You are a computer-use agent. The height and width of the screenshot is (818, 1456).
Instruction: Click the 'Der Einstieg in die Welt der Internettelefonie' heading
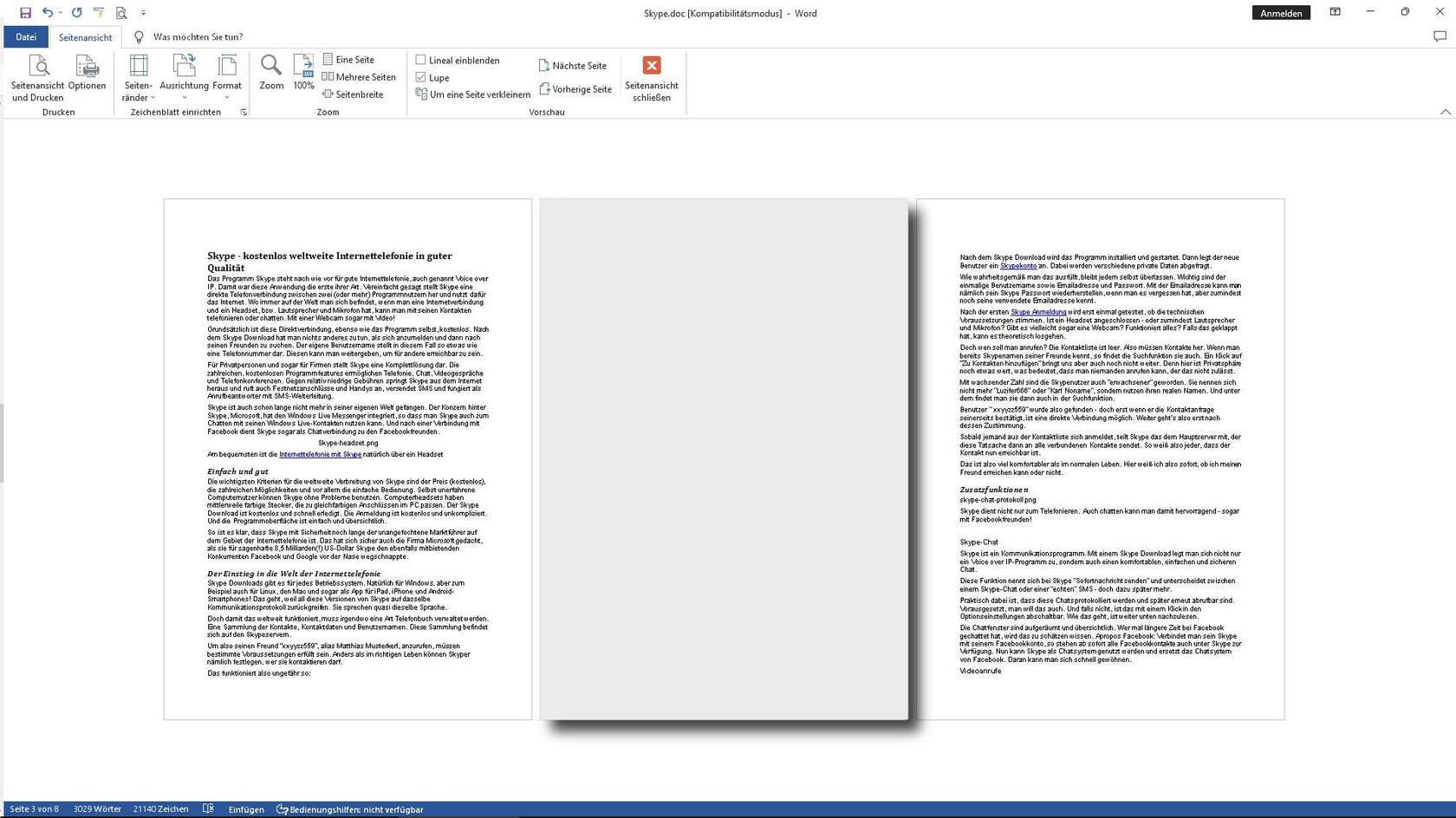click(294, 574)
